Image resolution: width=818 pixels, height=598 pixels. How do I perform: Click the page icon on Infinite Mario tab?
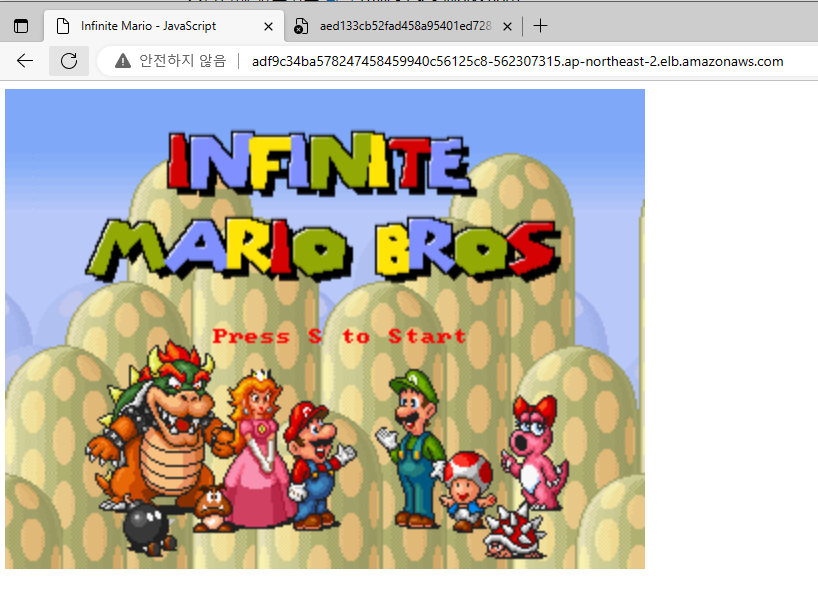tap(63, 26)
